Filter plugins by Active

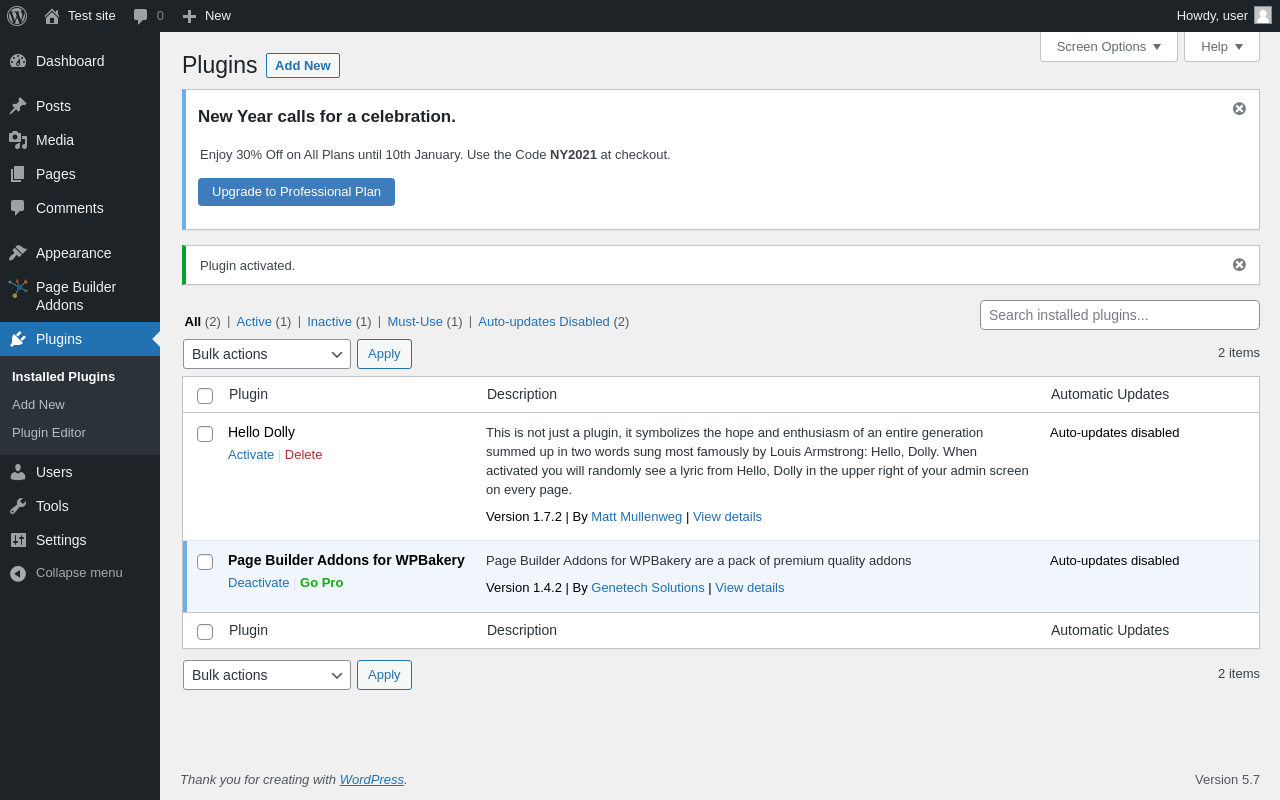click(x=254, y=322)
